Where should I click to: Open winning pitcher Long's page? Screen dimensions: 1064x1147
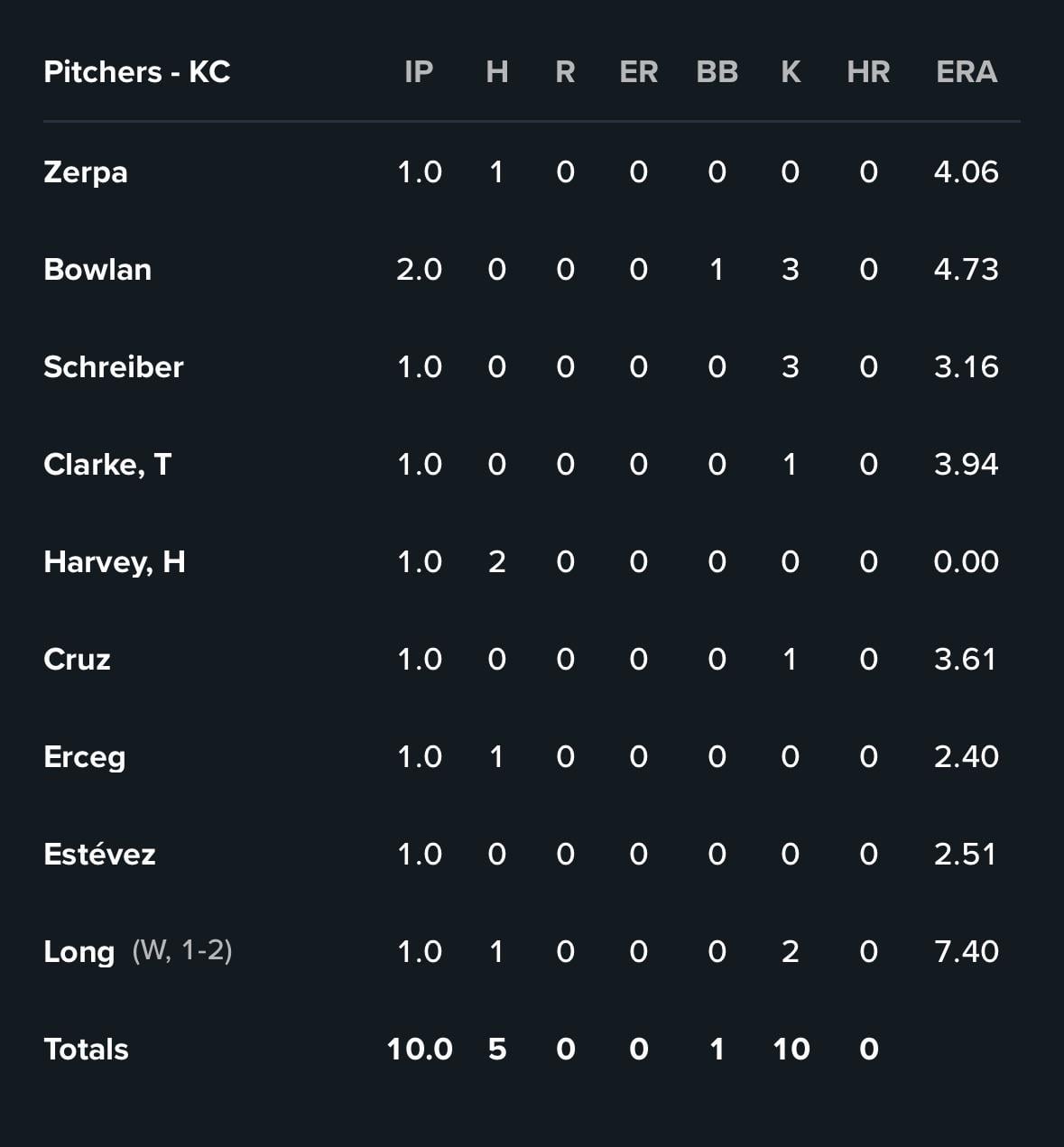point(79,952)
